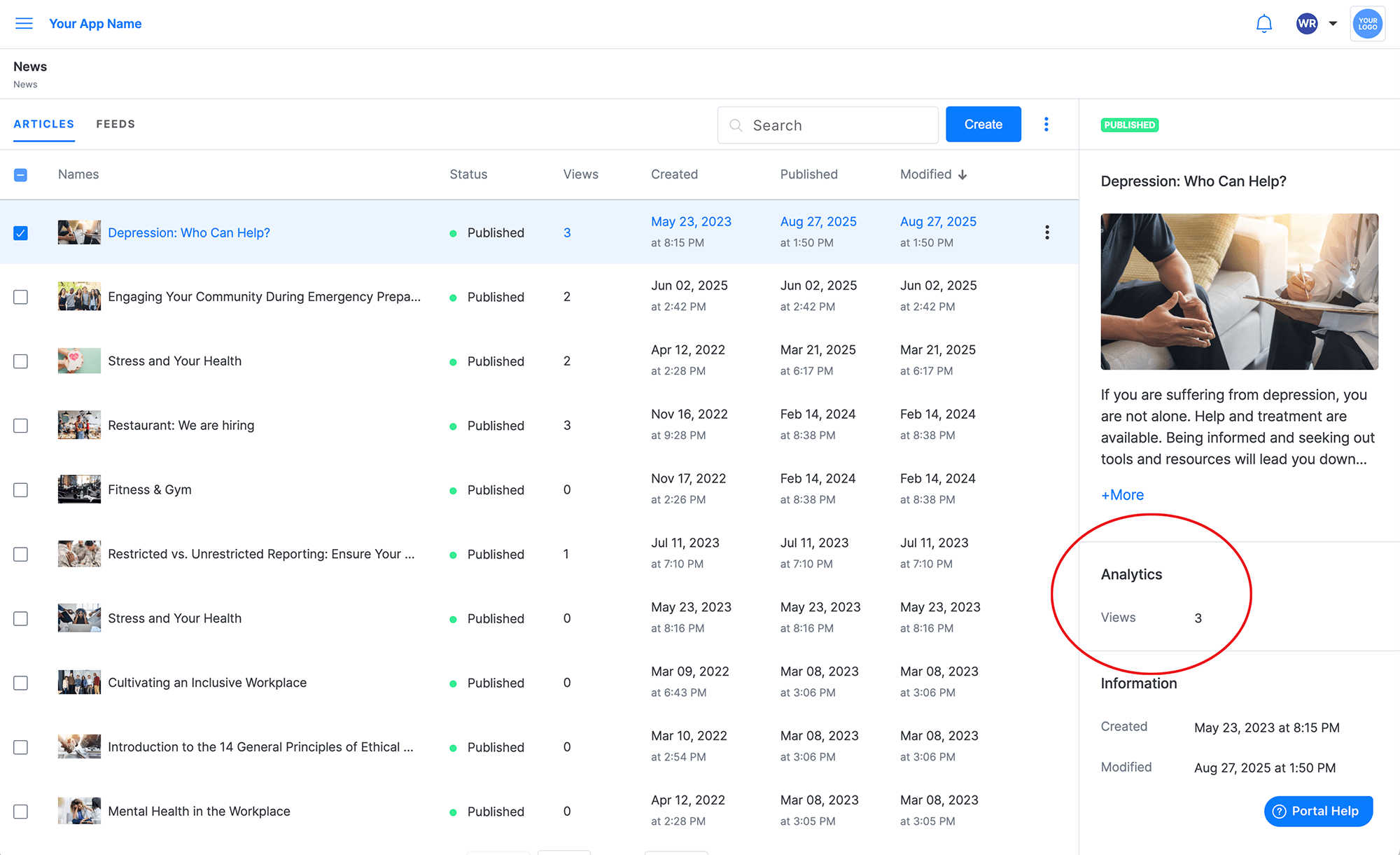The width and height of the screenshot is (1400, 855).
Task: Click the green PUBLISHED status badge
Action: 1129,125
